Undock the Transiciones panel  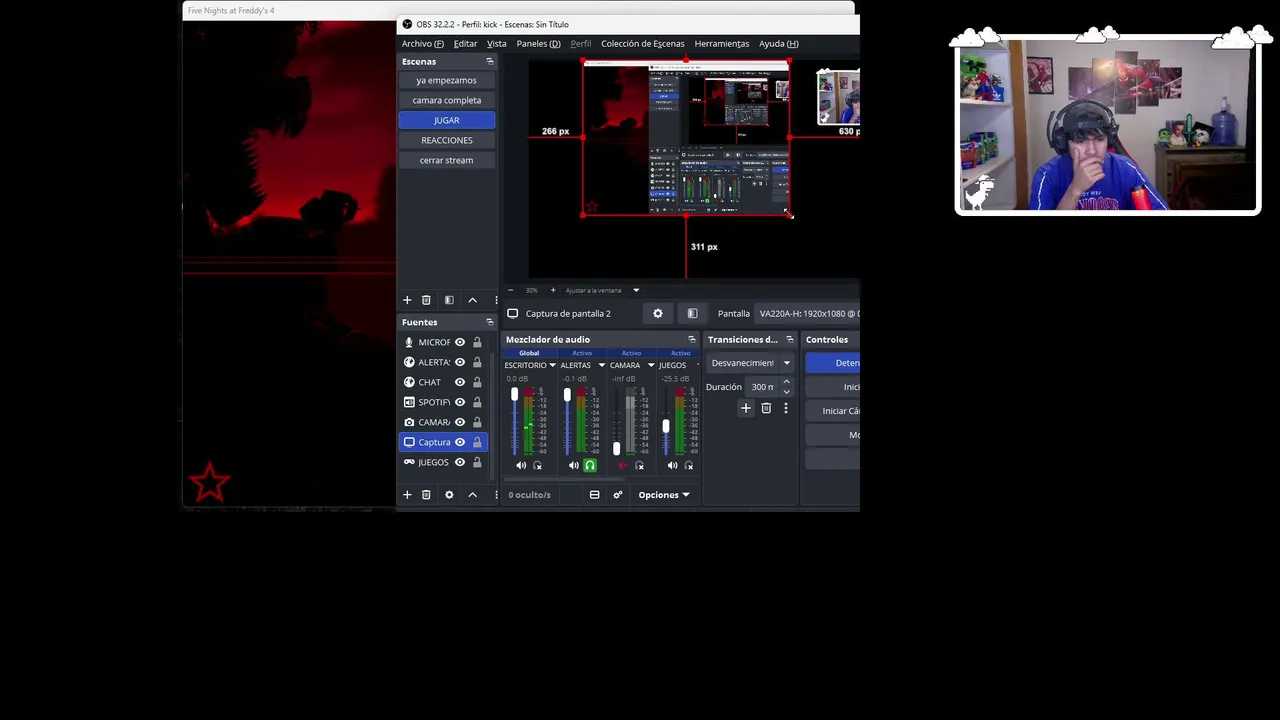[789, 340]
